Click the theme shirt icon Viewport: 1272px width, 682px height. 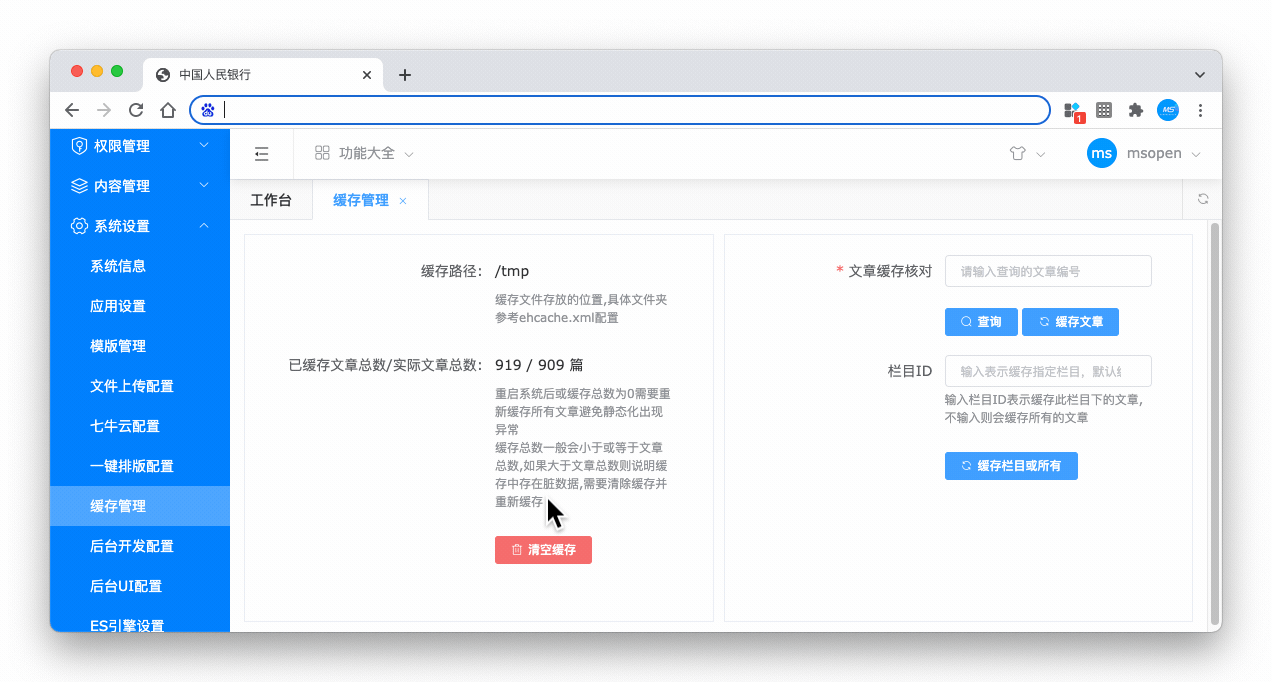tap(1018, 154)
